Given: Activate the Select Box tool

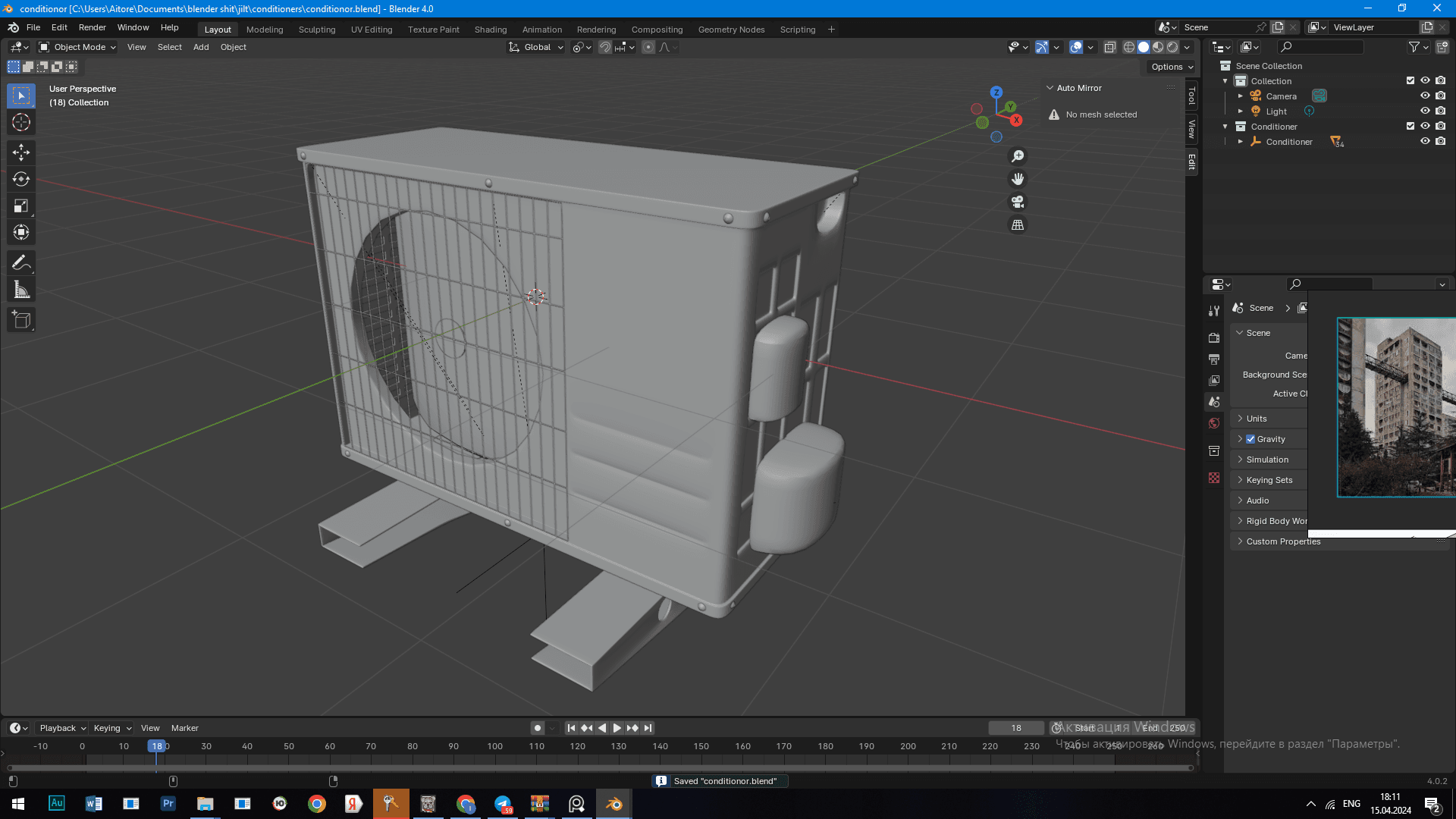Looking at the screenshot, I should (x=21, y=96).
